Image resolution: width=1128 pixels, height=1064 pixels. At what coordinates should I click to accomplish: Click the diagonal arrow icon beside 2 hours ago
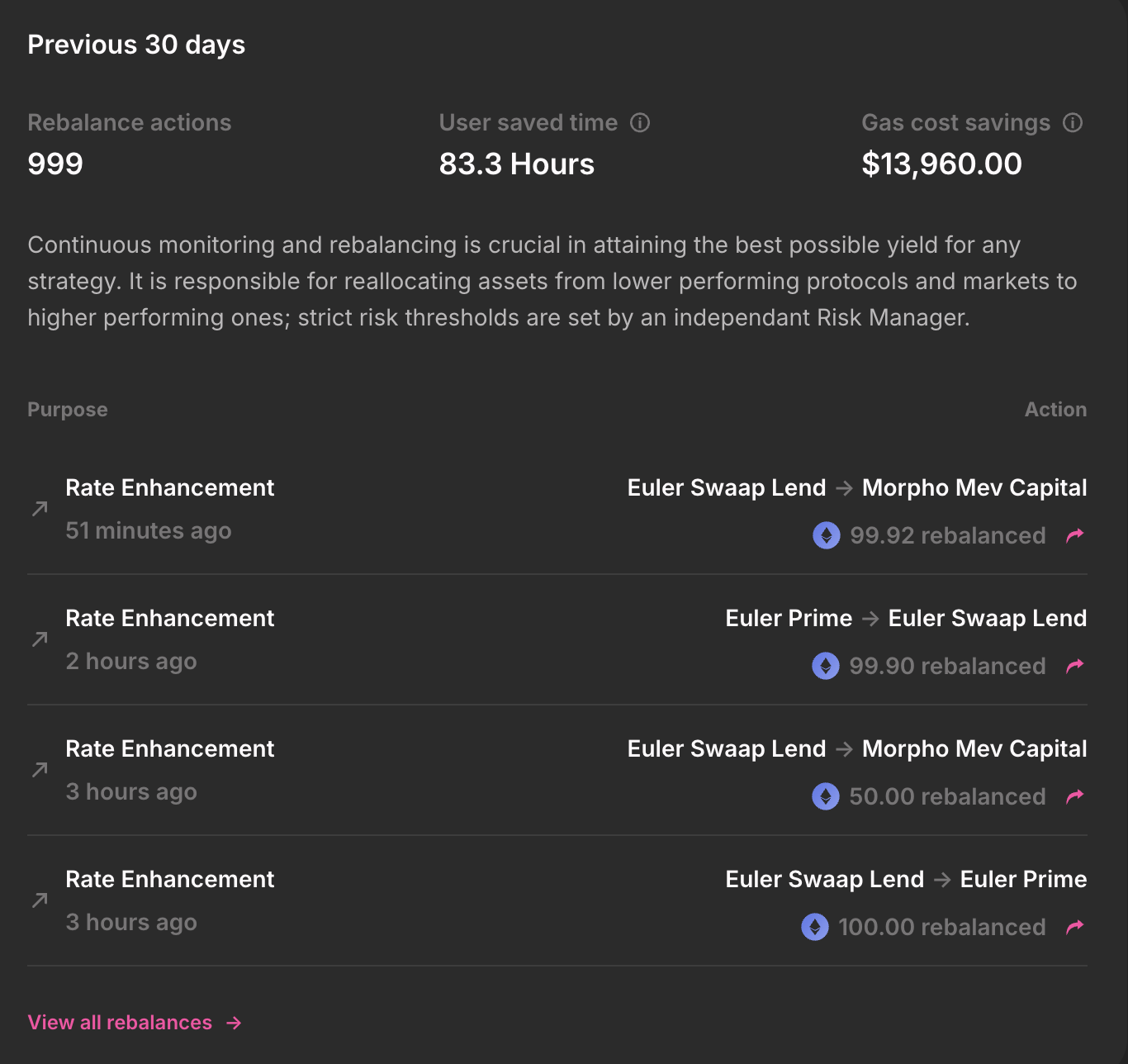(40, 639)
